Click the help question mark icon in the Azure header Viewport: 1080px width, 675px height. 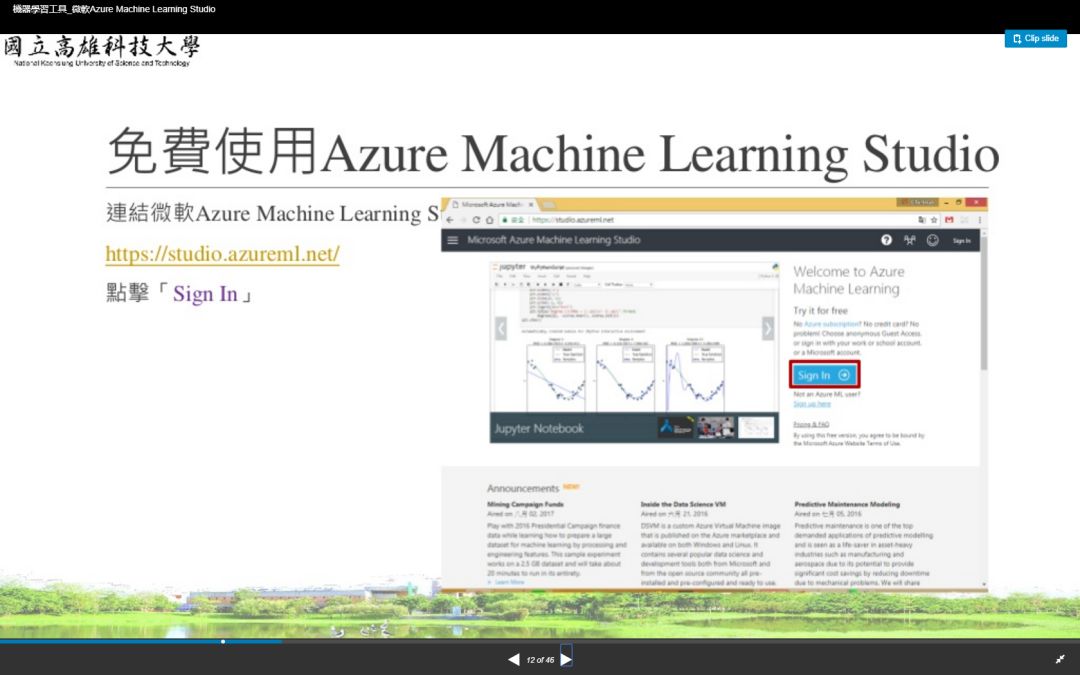click(886, 240)
